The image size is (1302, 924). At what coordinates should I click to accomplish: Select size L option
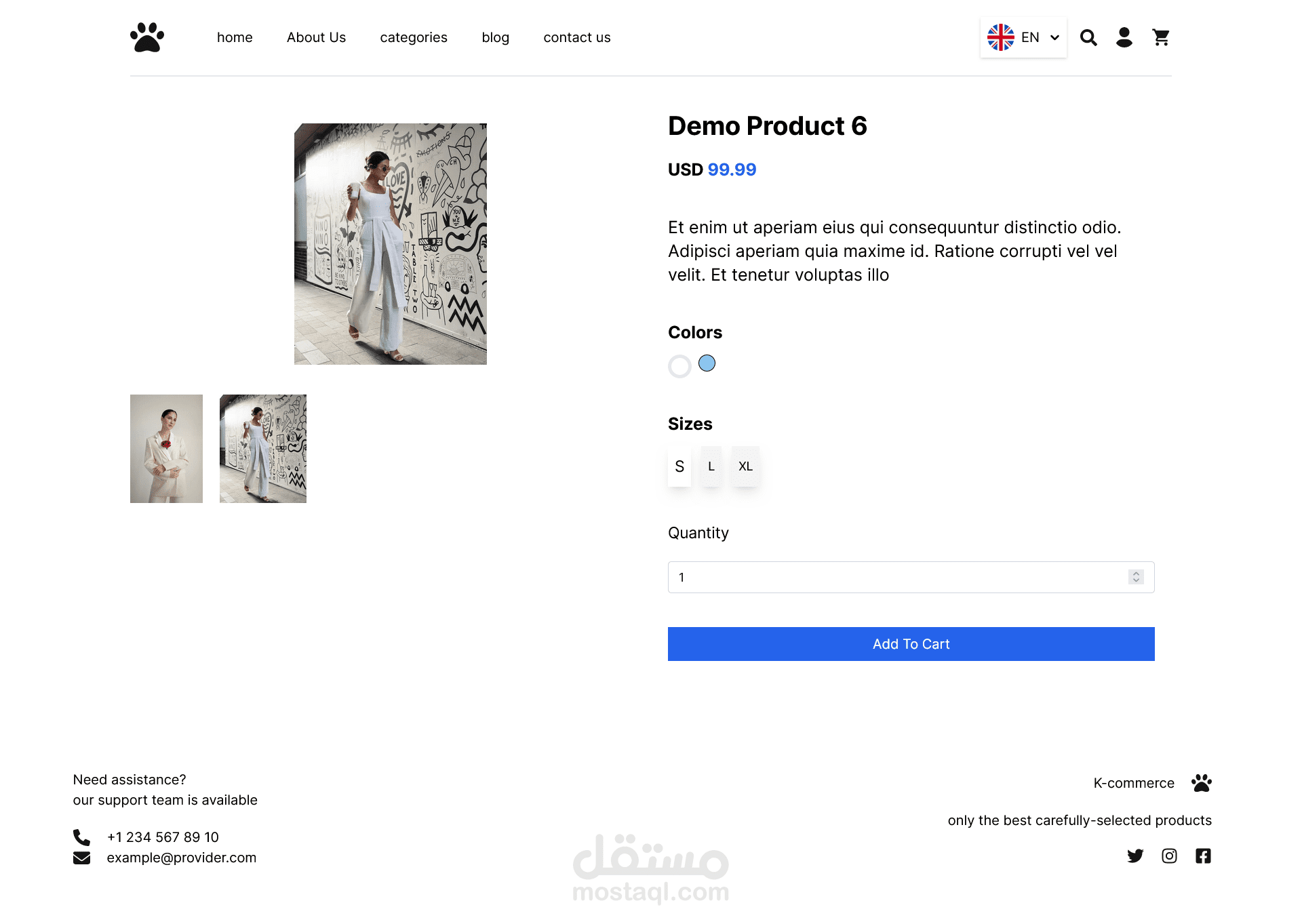tap(711, 466)
